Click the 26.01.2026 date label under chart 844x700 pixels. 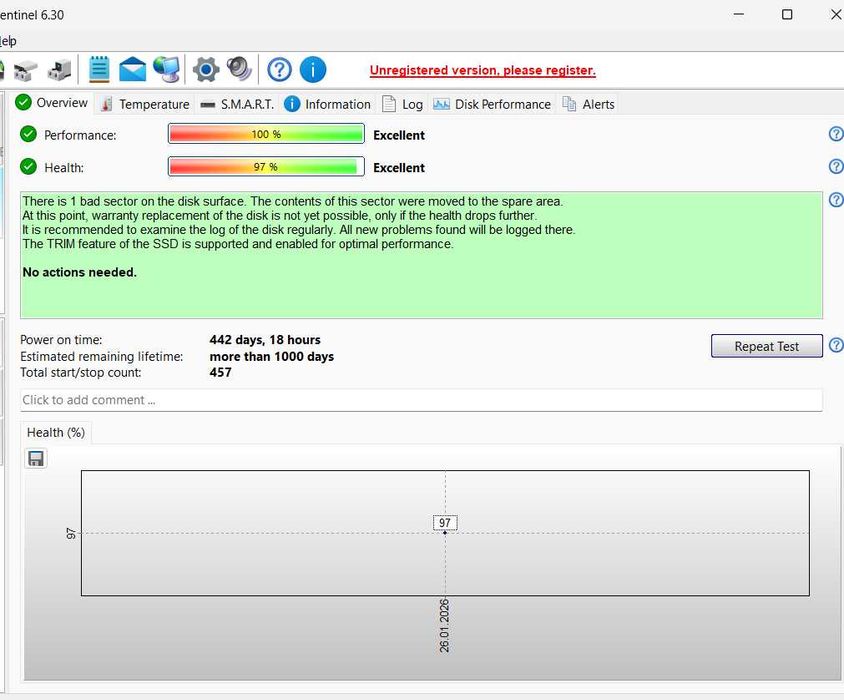(x=444, y=626)
